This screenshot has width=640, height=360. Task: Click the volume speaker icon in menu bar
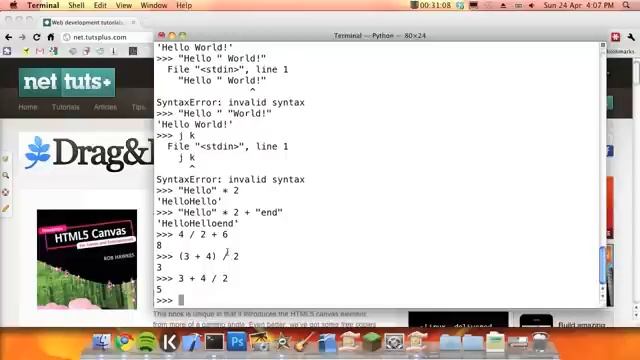(x=531, y=5)
